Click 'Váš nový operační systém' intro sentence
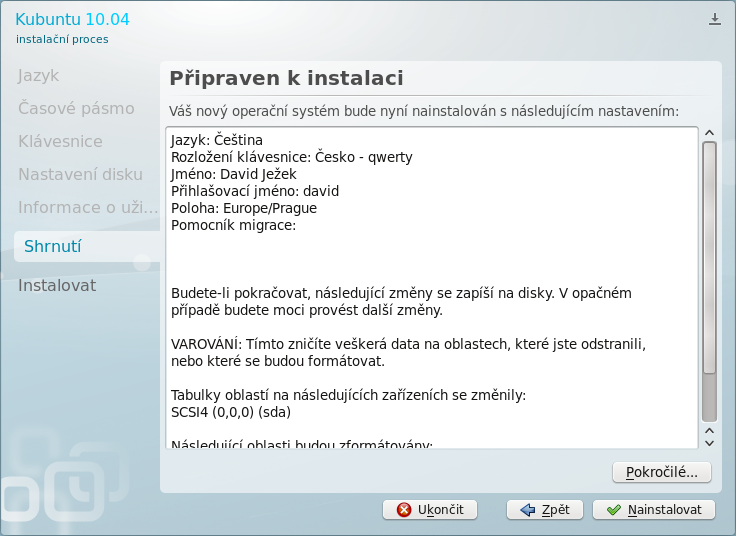 424,111
